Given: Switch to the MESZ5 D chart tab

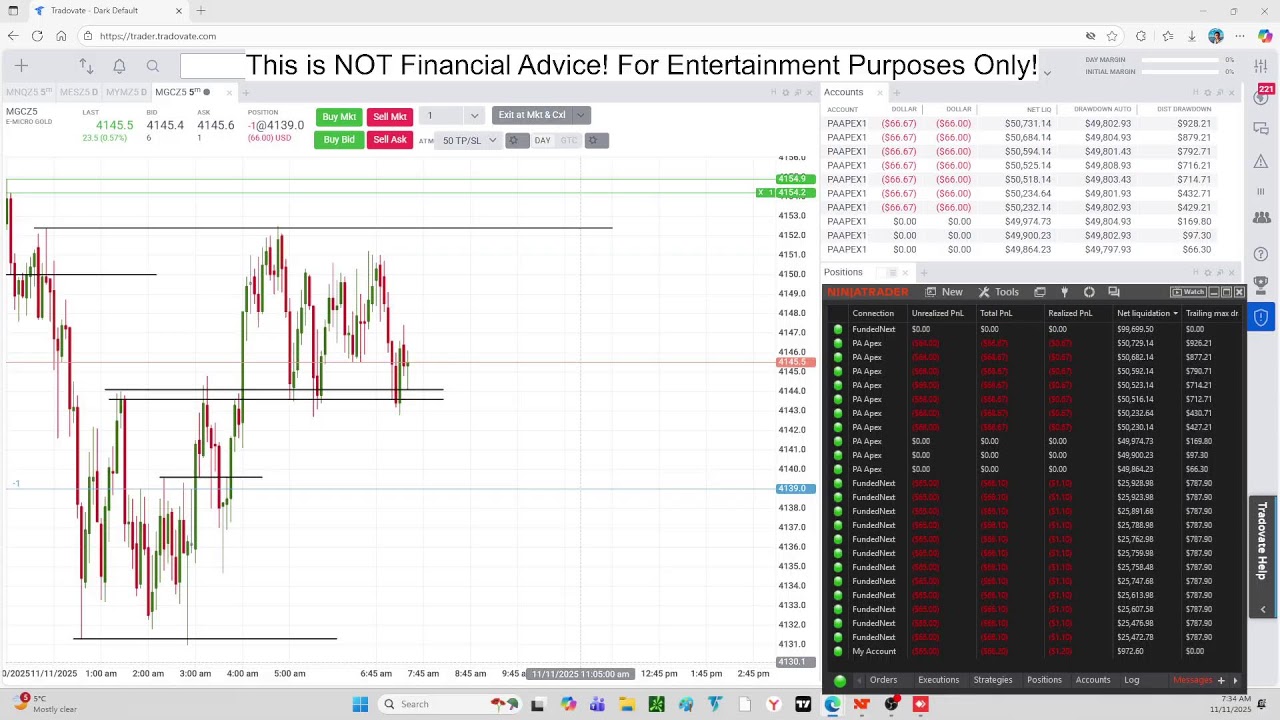Looking at the screenshot, I should (x=78, y=92).
